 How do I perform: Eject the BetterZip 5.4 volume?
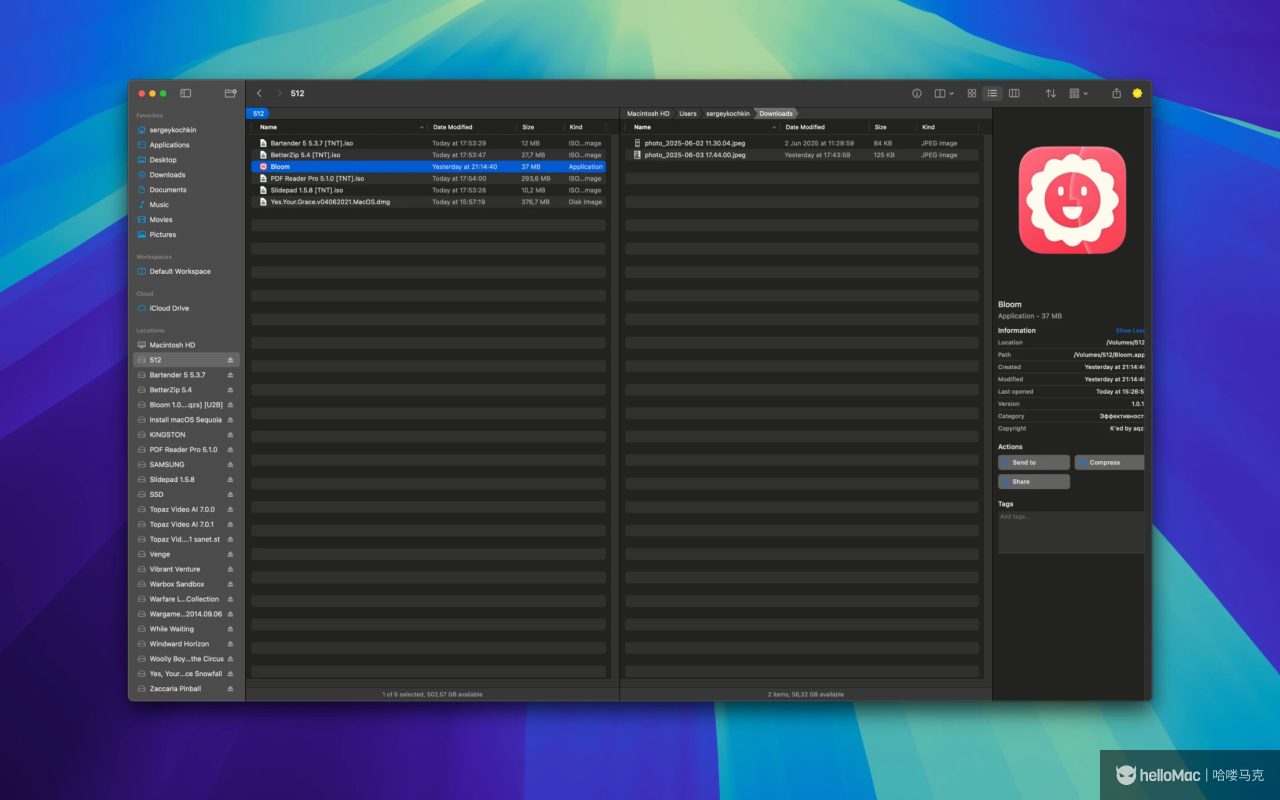tap(230, 390)
